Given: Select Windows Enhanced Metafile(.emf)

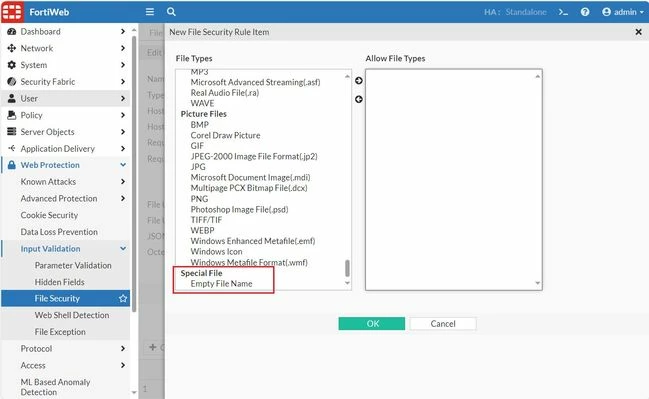Looking at the screenshot, I should pyautogui.click(x=253, y=241).
